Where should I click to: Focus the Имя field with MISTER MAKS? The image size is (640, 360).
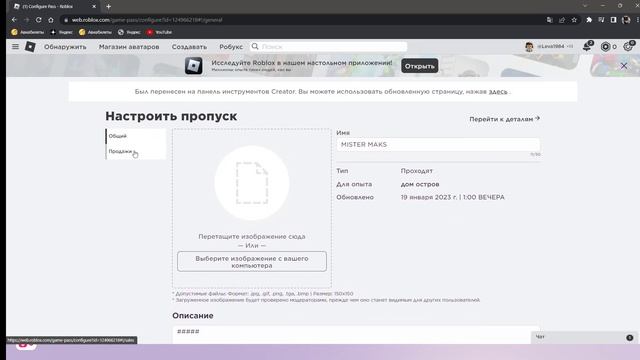(x=438, y=144)
